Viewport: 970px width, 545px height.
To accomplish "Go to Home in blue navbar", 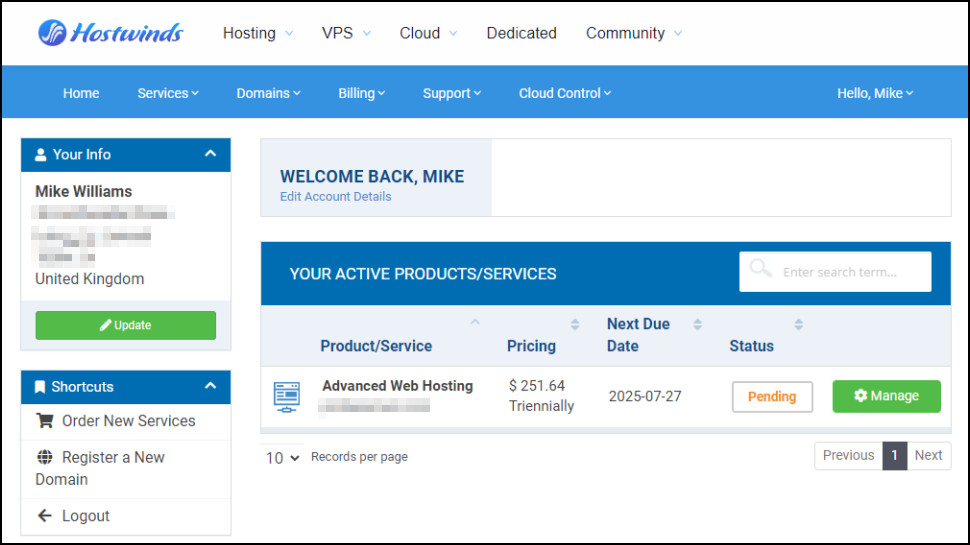I will [x=81, y=93].
